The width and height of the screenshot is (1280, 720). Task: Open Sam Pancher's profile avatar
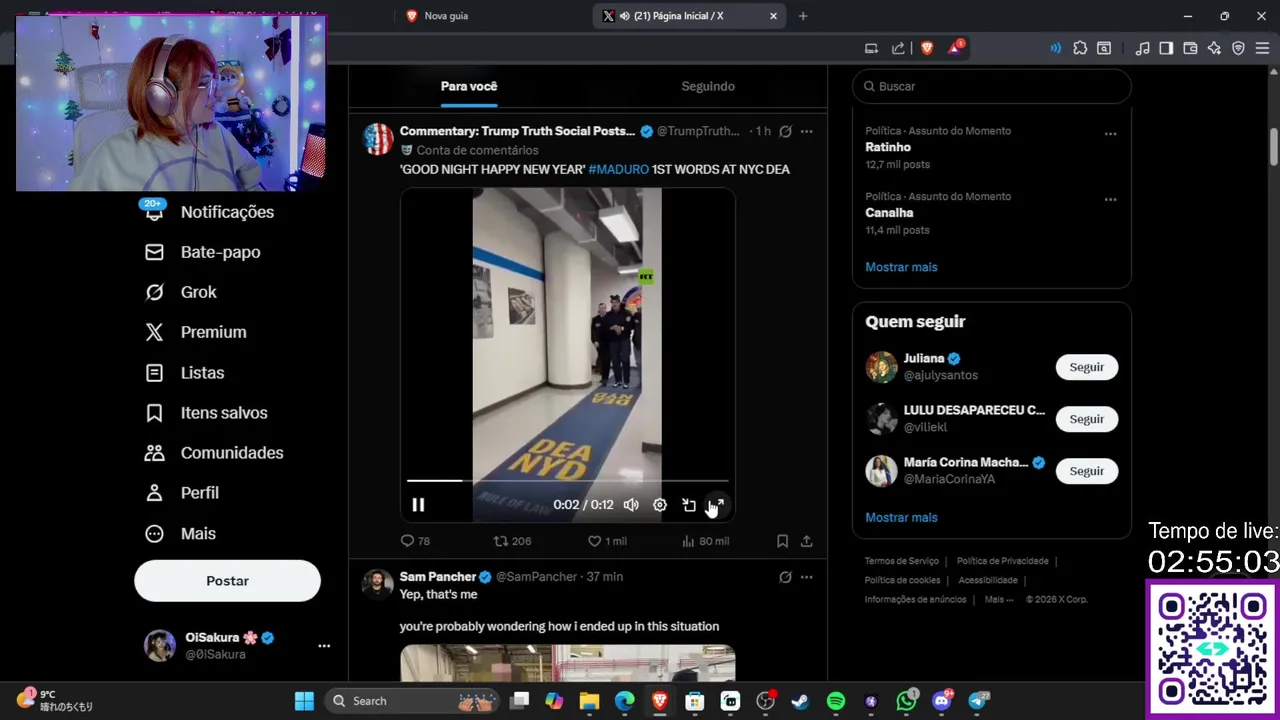(x=378, y=584)
